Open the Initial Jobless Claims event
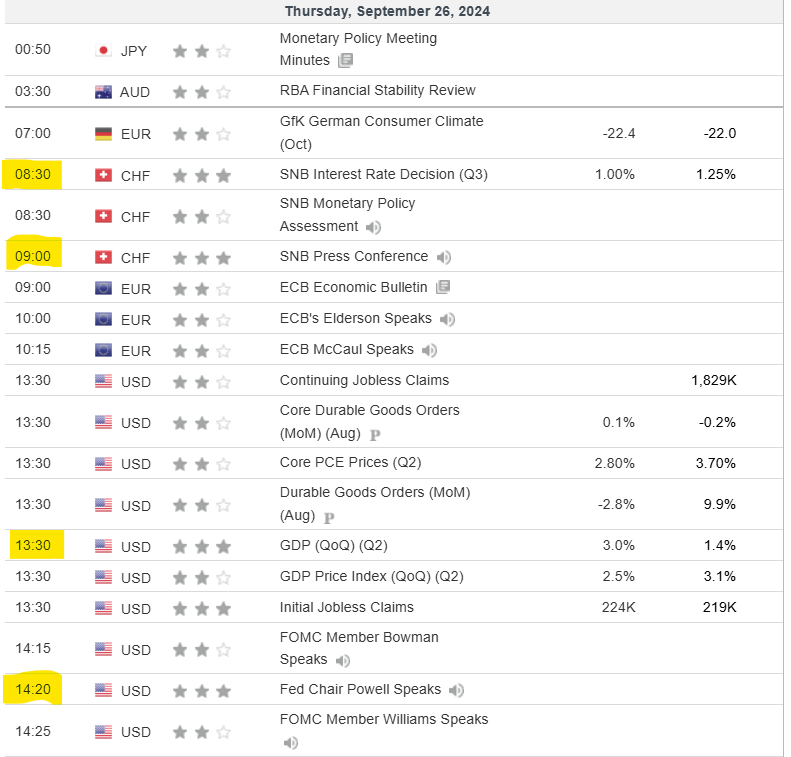Image resolution: width=791 pixels, height=757 pixels. point(346,607)
